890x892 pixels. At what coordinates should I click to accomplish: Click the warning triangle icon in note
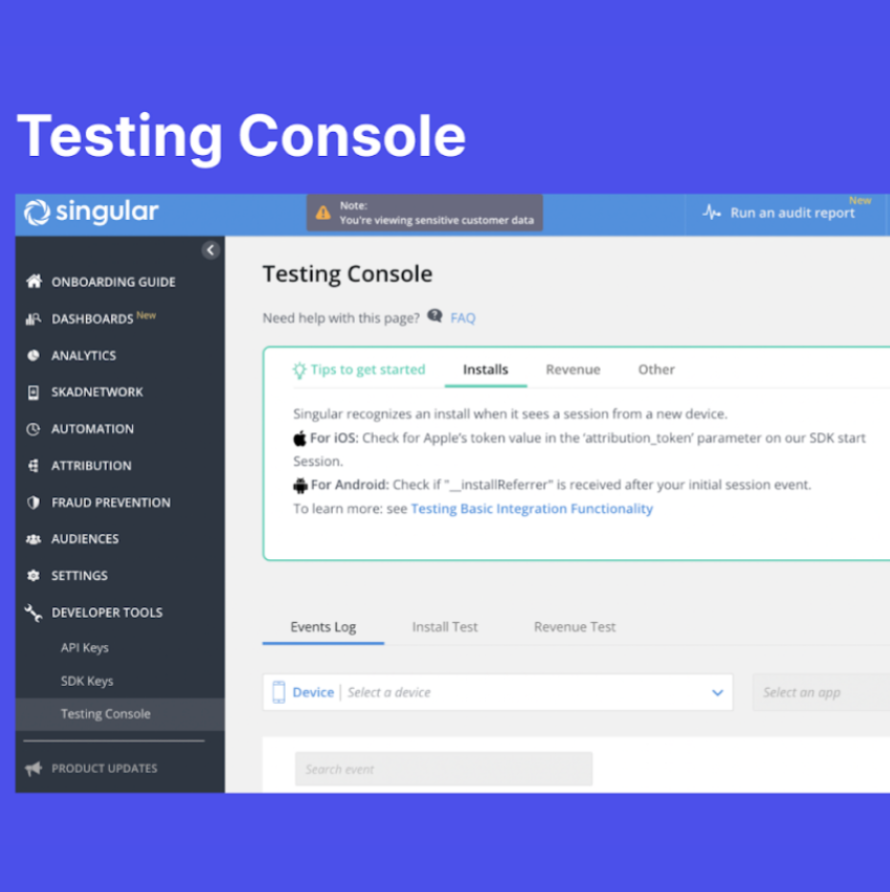point(323,213)
